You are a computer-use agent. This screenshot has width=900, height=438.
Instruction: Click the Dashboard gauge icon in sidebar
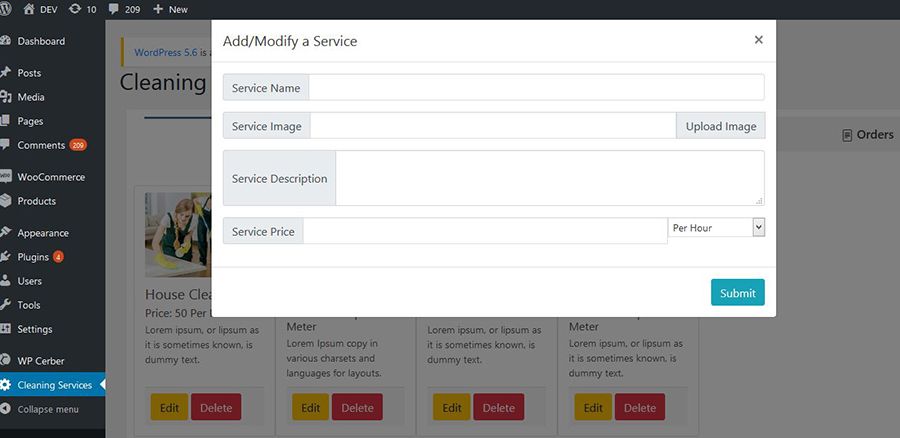click(6, 41)
